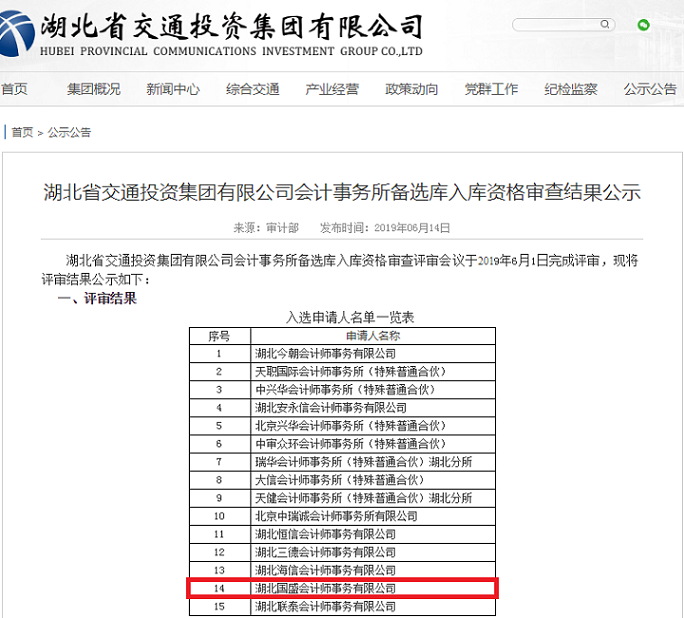Select 北京中瑞诚会计师事务所有限公司 cell
This screenshot has height=618, width=684.
tap(373, 516)
